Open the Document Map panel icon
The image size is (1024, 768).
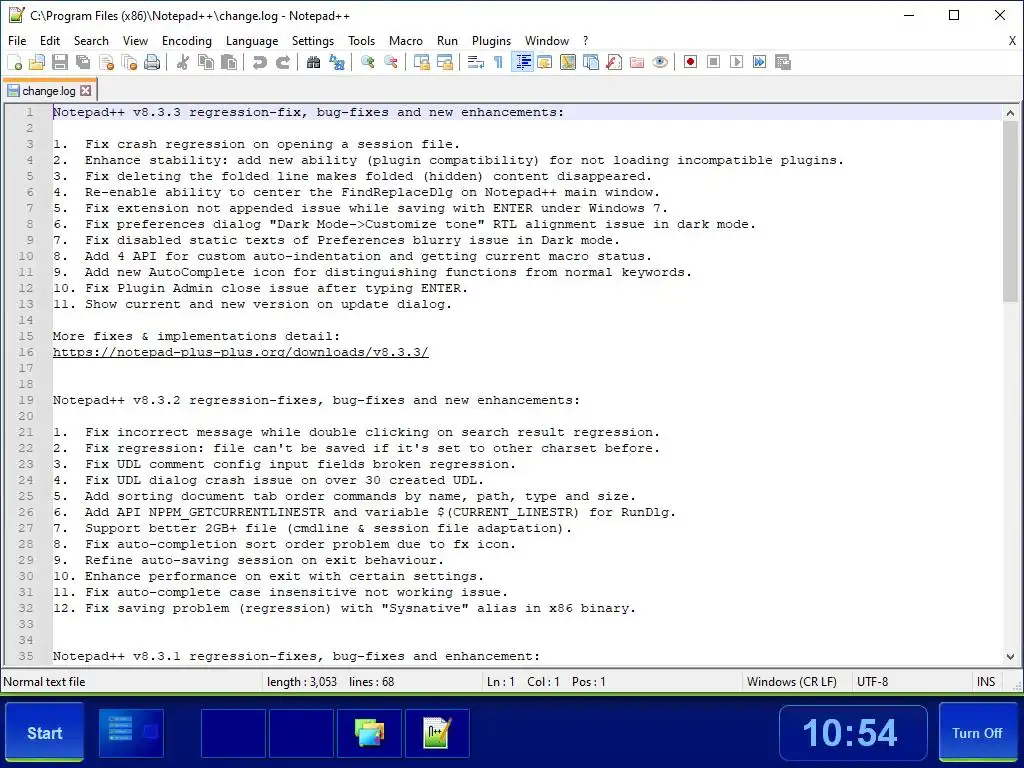tap(568, 62)
